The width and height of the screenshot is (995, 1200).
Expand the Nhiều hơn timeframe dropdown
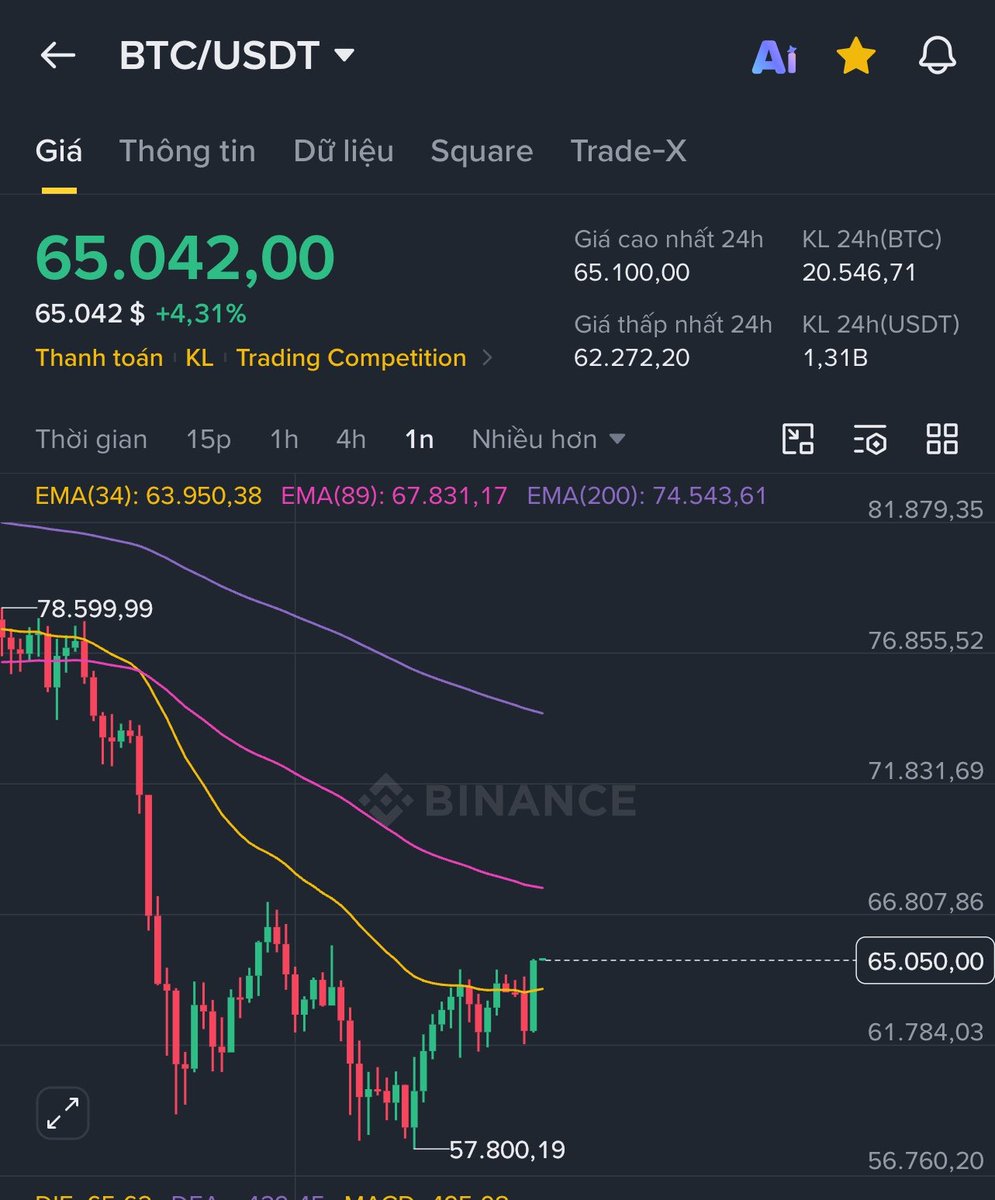coord(548,439)
